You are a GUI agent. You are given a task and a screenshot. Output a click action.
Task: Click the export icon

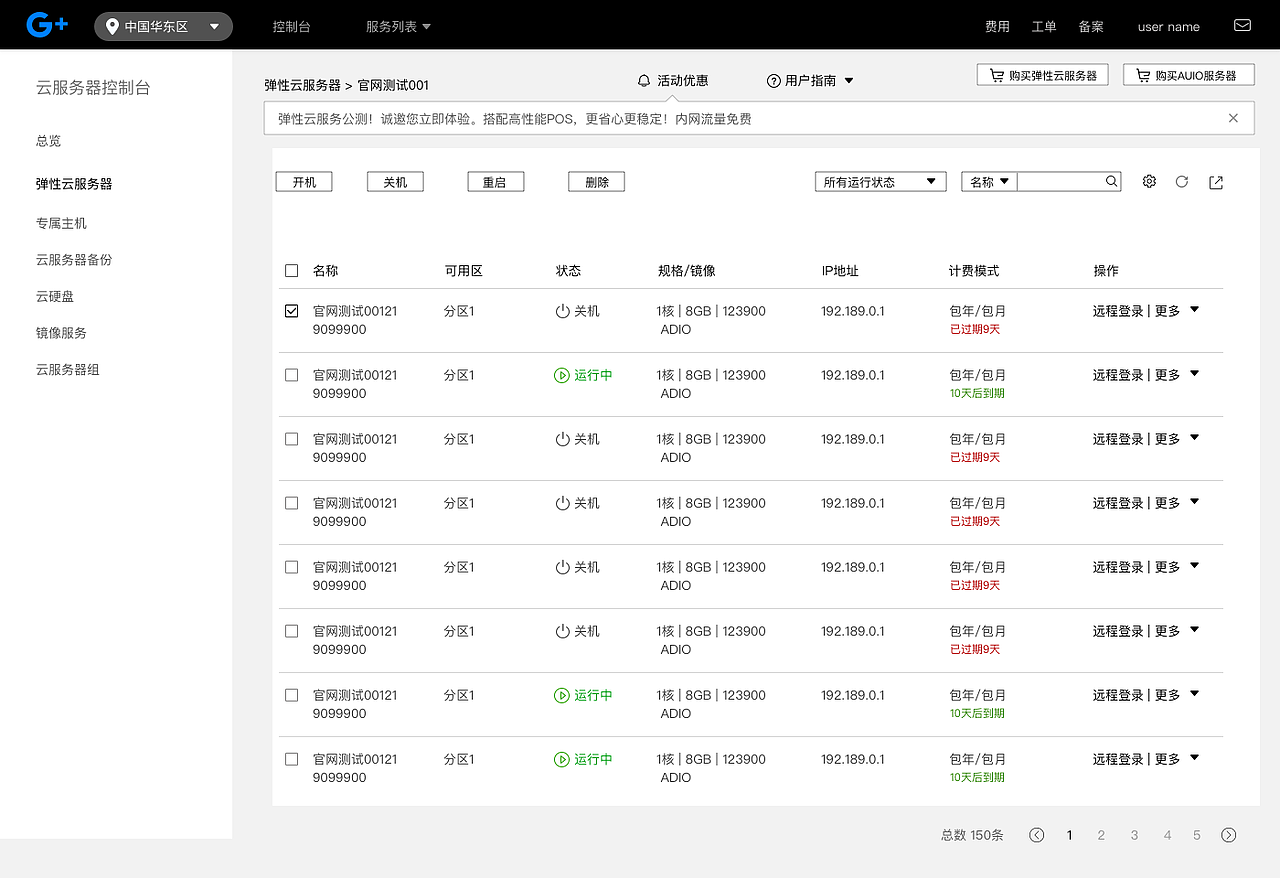1216,182
